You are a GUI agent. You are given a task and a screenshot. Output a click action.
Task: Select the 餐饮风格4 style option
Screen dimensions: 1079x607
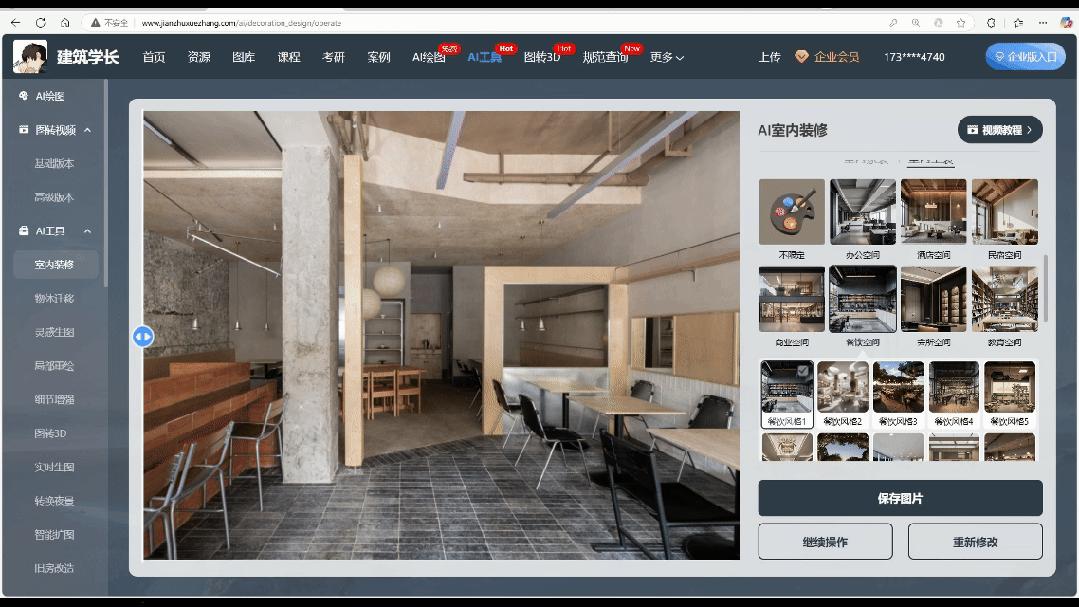(x=954, y=394)
